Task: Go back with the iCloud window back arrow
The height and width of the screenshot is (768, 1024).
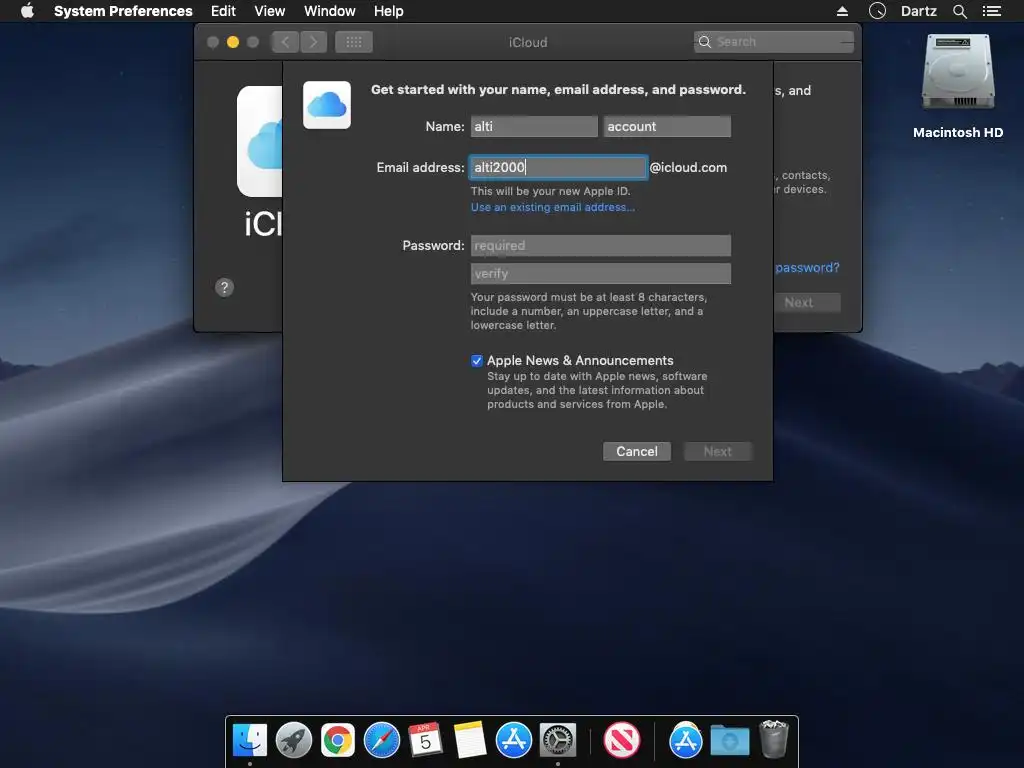Action: (x=285, y=42)
